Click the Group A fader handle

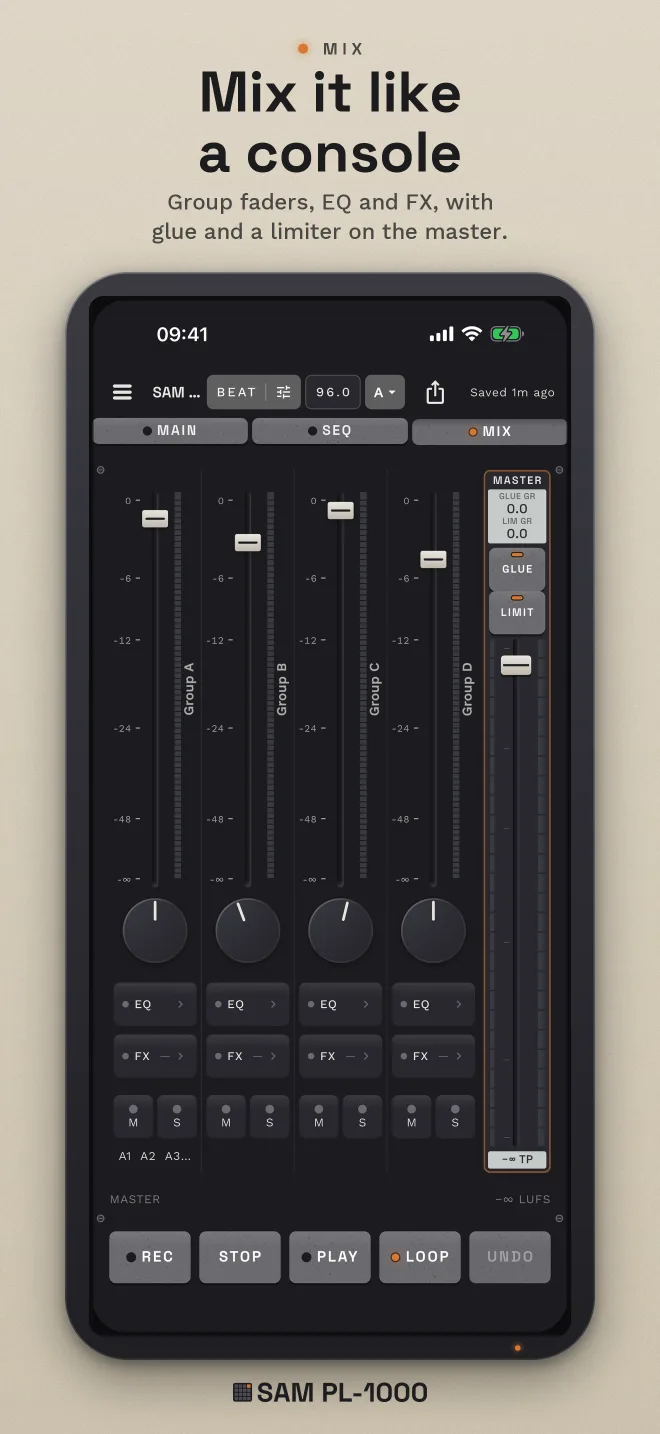coord(155,518)
